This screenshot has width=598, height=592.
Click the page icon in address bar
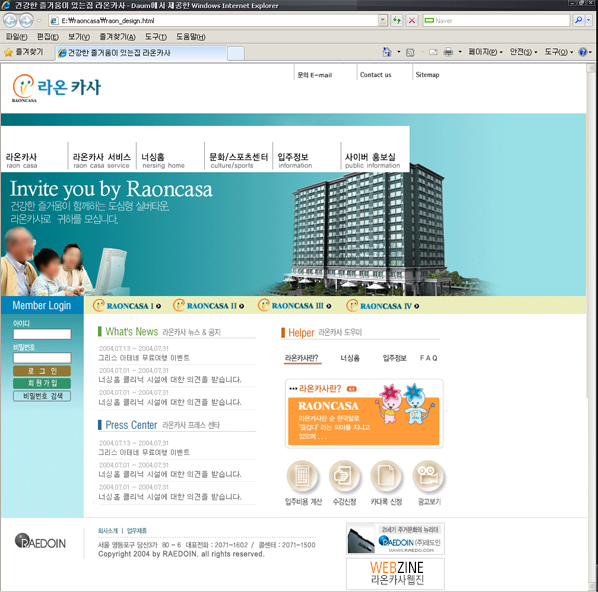54,21
